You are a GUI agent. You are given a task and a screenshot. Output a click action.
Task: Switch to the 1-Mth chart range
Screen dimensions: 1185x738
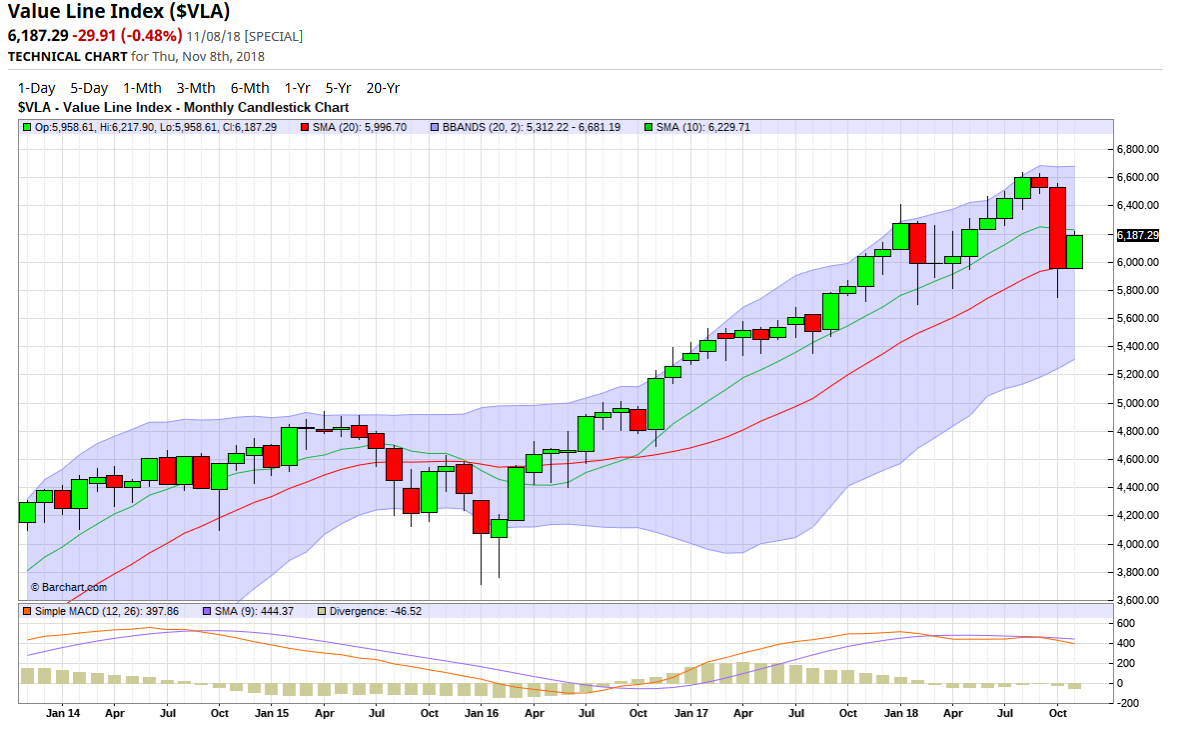(142, 88)
